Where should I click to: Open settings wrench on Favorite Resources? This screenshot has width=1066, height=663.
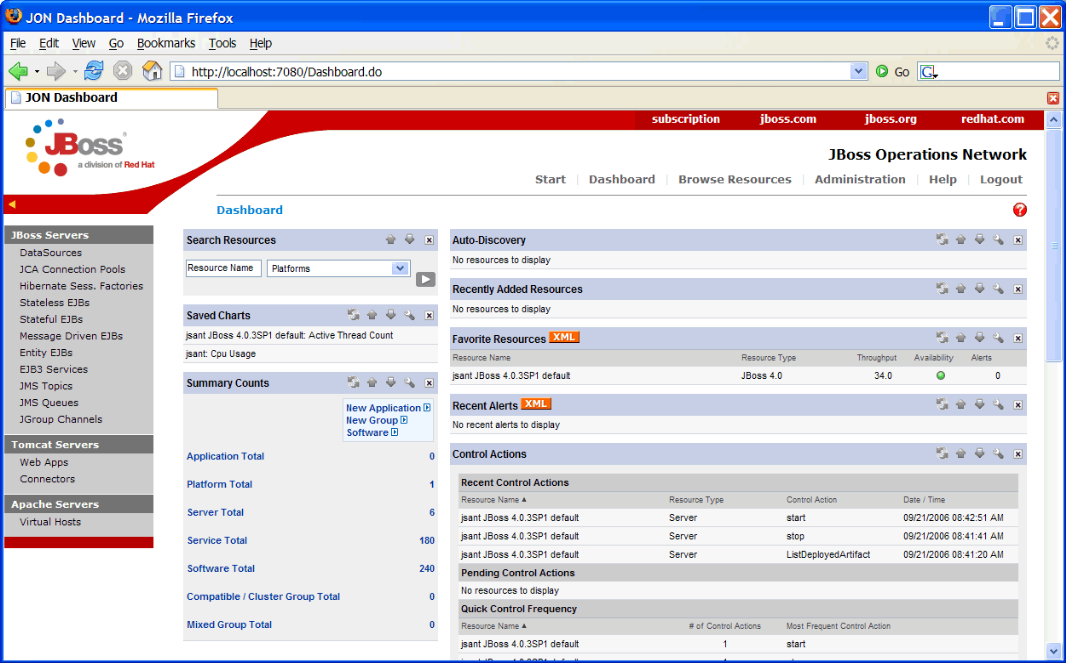998,338
